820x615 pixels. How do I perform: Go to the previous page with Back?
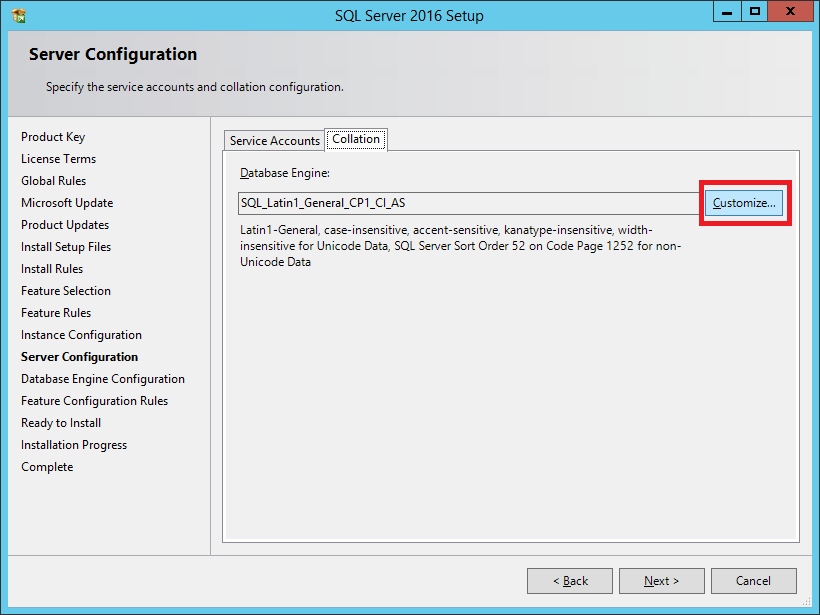(x=570, y=581)
